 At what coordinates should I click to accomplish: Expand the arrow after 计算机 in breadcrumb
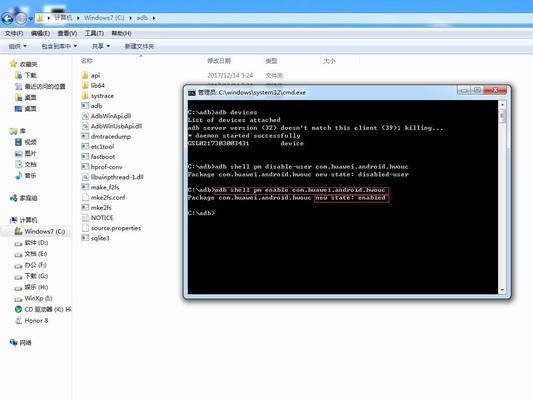click(78, 18)
